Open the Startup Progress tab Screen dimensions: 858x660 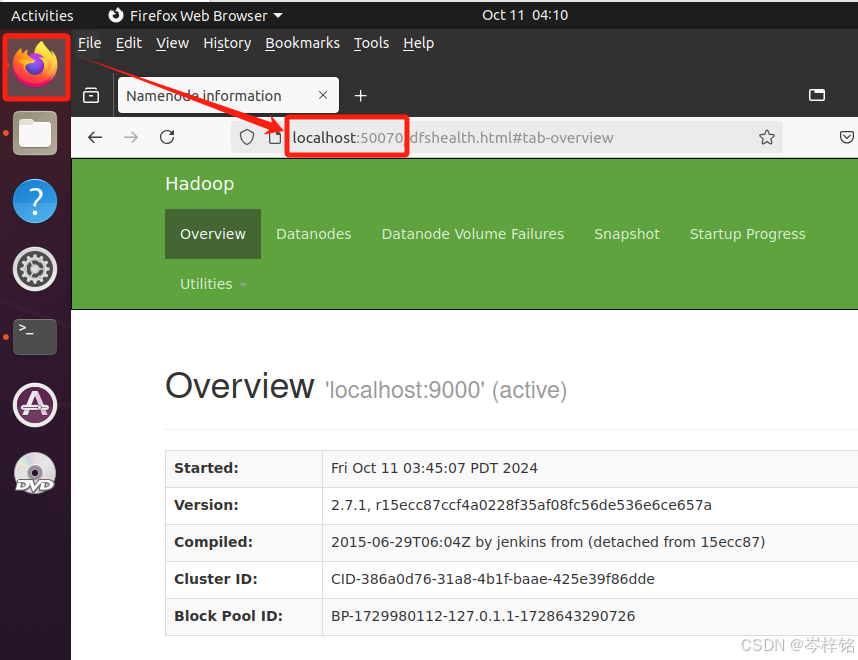(747, 234)
